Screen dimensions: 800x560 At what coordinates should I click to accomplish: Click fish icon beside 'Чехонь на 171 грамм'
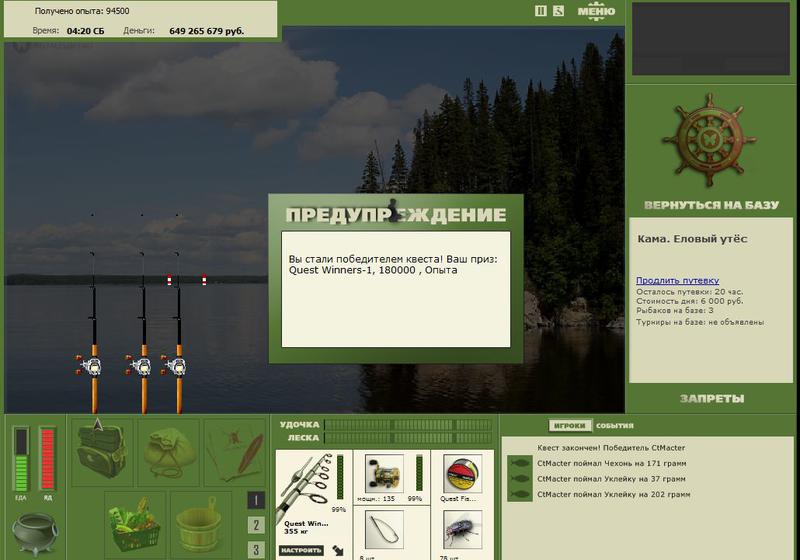(520, 463)
